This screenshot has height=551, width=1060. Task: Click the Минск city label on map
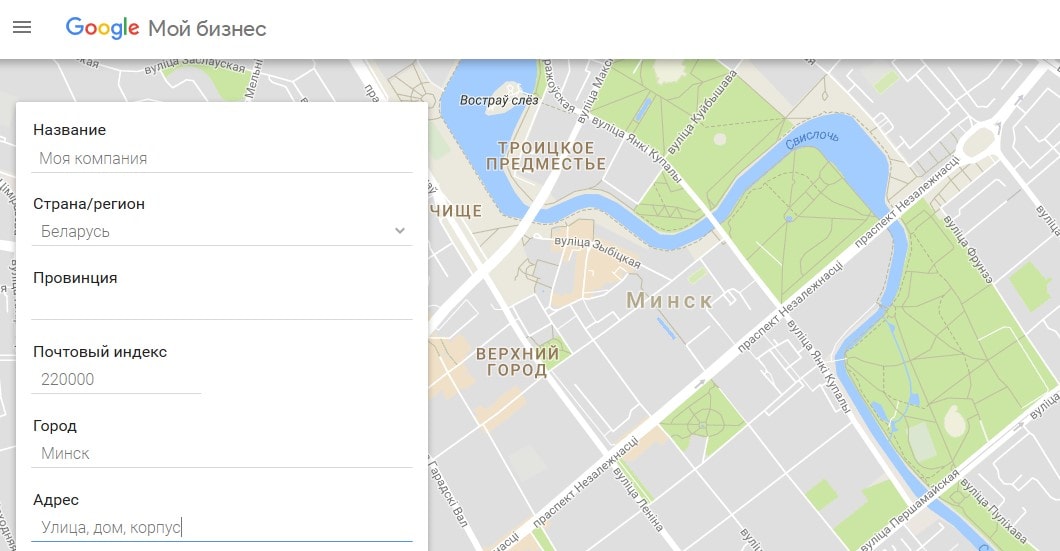click(x=669, y=301)
